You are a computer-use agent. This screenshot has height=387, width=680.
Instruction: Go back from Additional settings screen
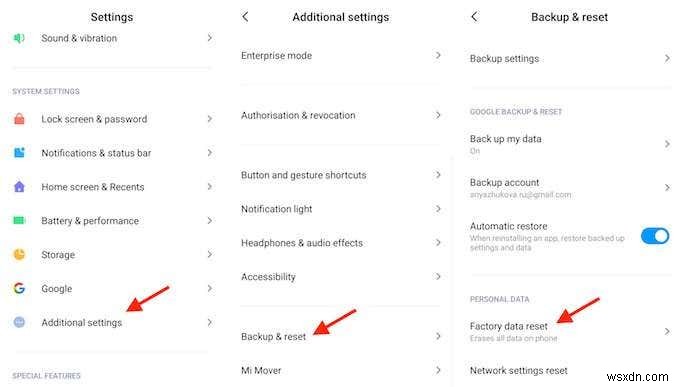245,17
